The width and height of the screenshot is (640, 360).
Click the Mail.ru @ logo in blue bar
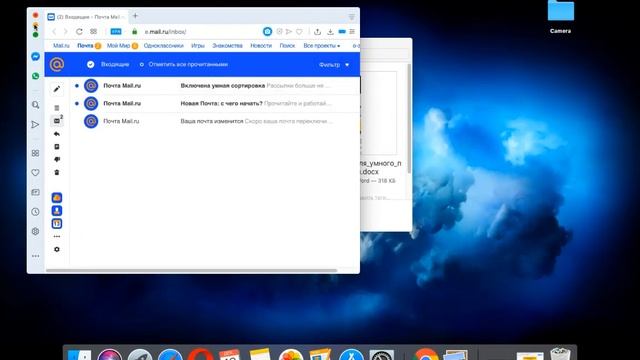click(x=57, y=64)
